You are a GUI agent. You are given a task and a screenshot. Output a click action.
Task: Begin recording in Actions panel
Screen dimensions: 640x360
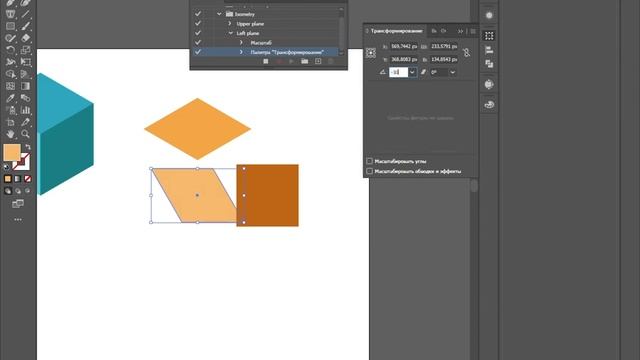point(279,61)
